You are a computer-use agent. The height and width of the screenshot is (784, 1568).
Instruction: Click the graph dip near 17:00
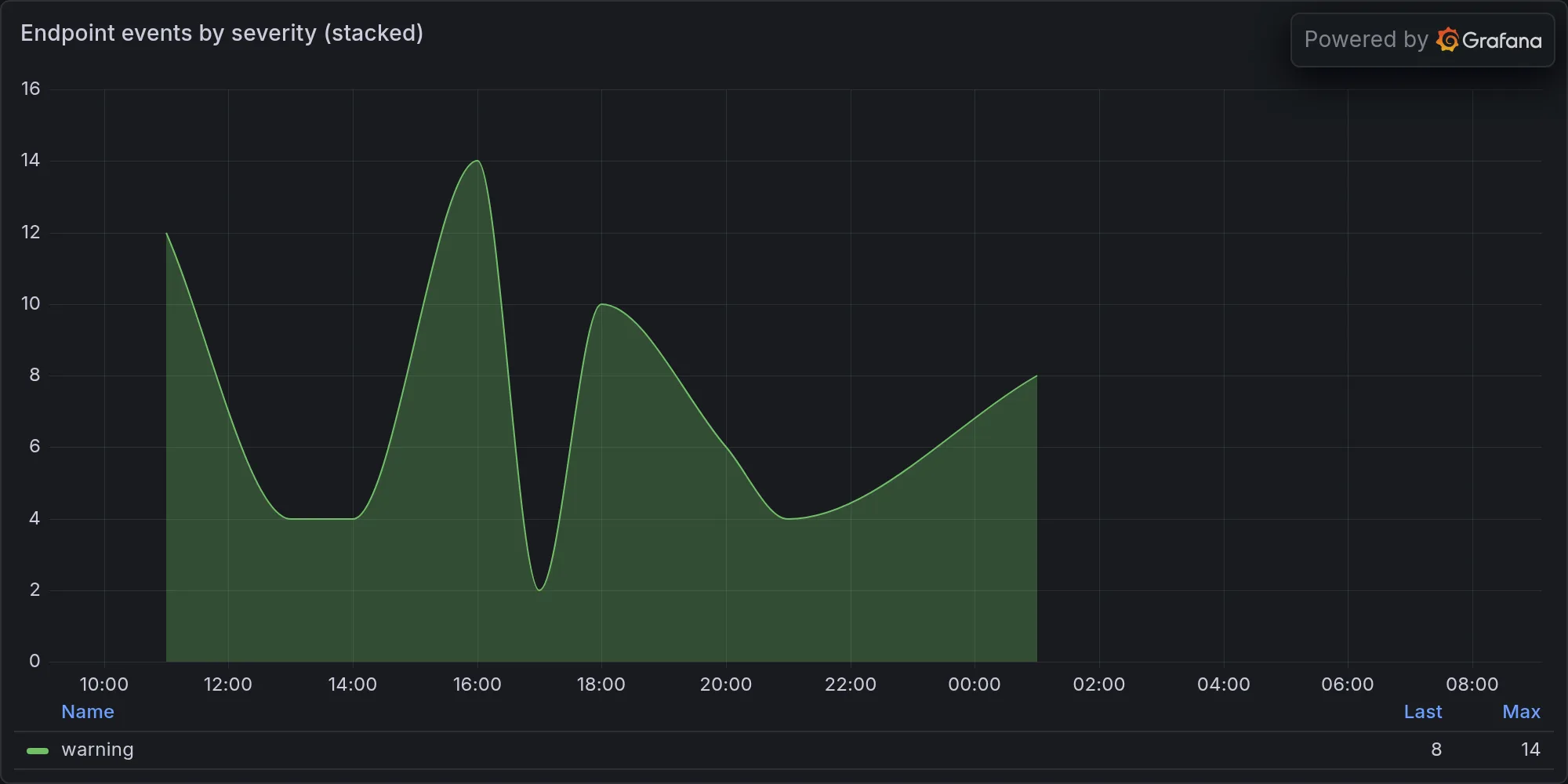tap(539, 590)
